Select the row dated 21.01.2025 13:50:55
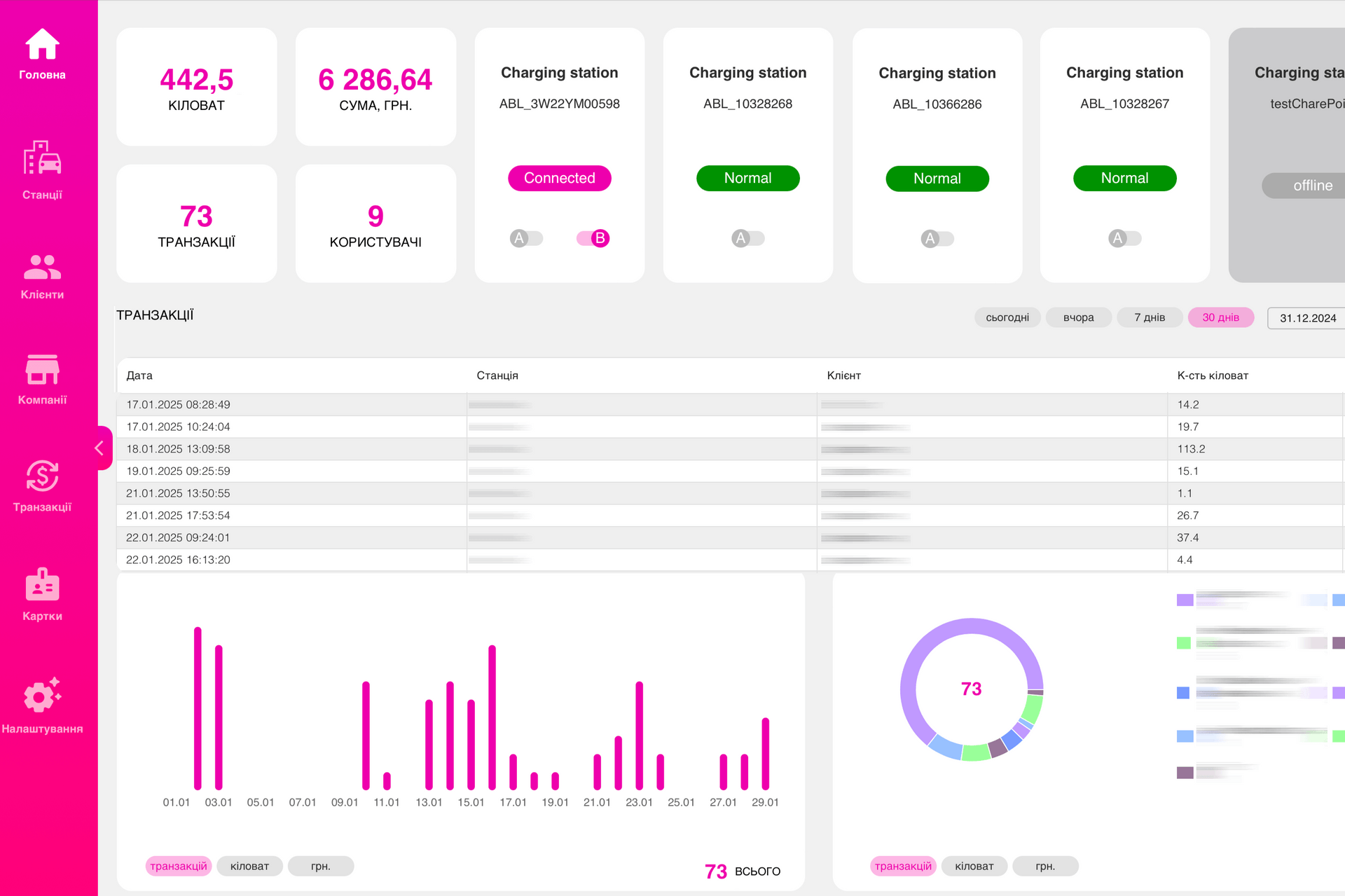The image size is (1345, 896). click(x=729, y=493)
